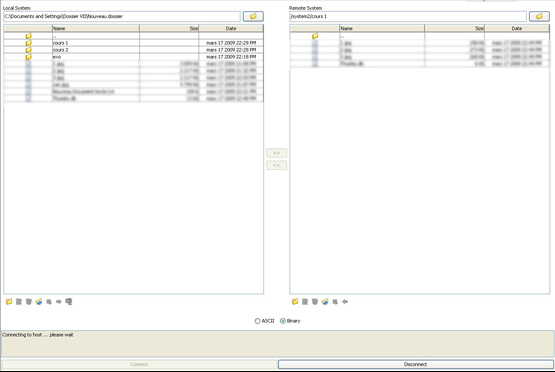Open local folder browse button beside path

tap(253, 16)
